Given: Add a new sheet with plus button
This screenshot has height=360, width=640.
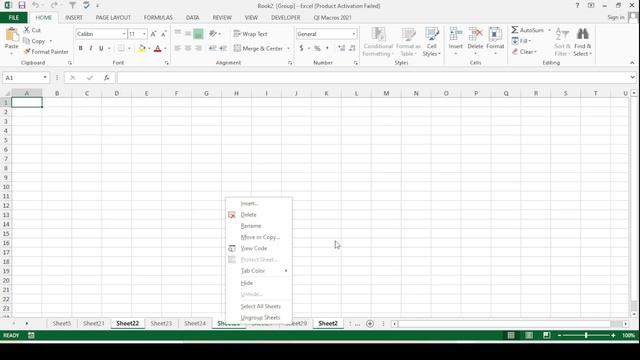Looking at the screenshot, I should (370, 324).
